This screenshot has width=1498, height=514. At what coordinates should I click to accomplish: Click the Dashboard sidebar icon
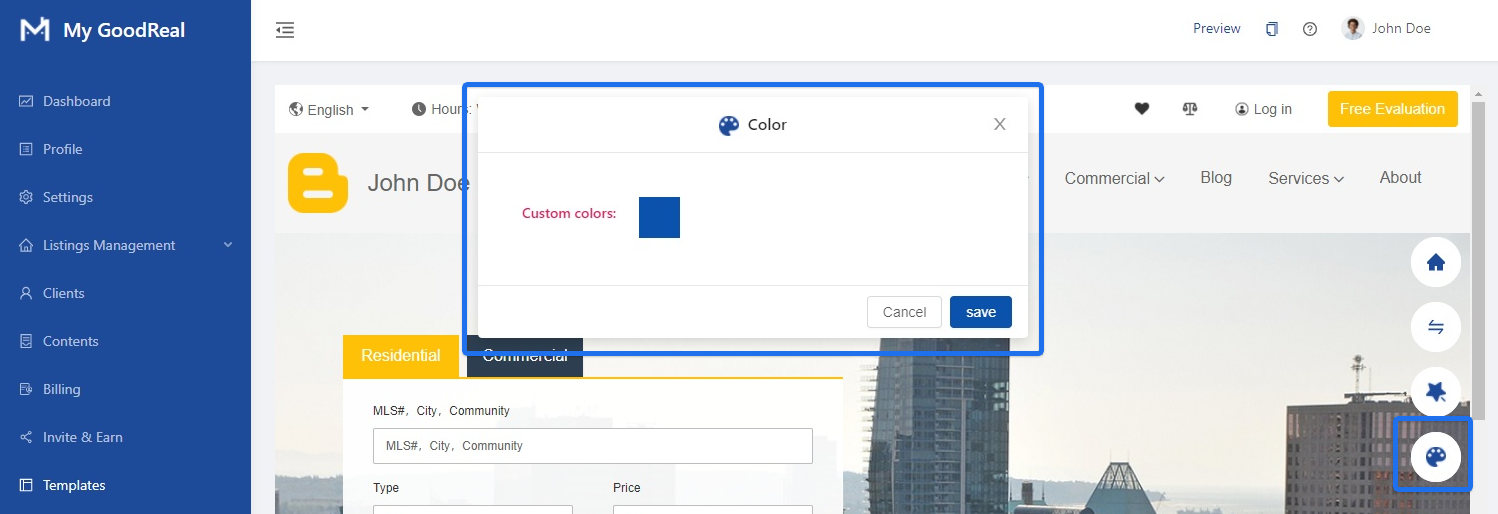click(26, 101)
